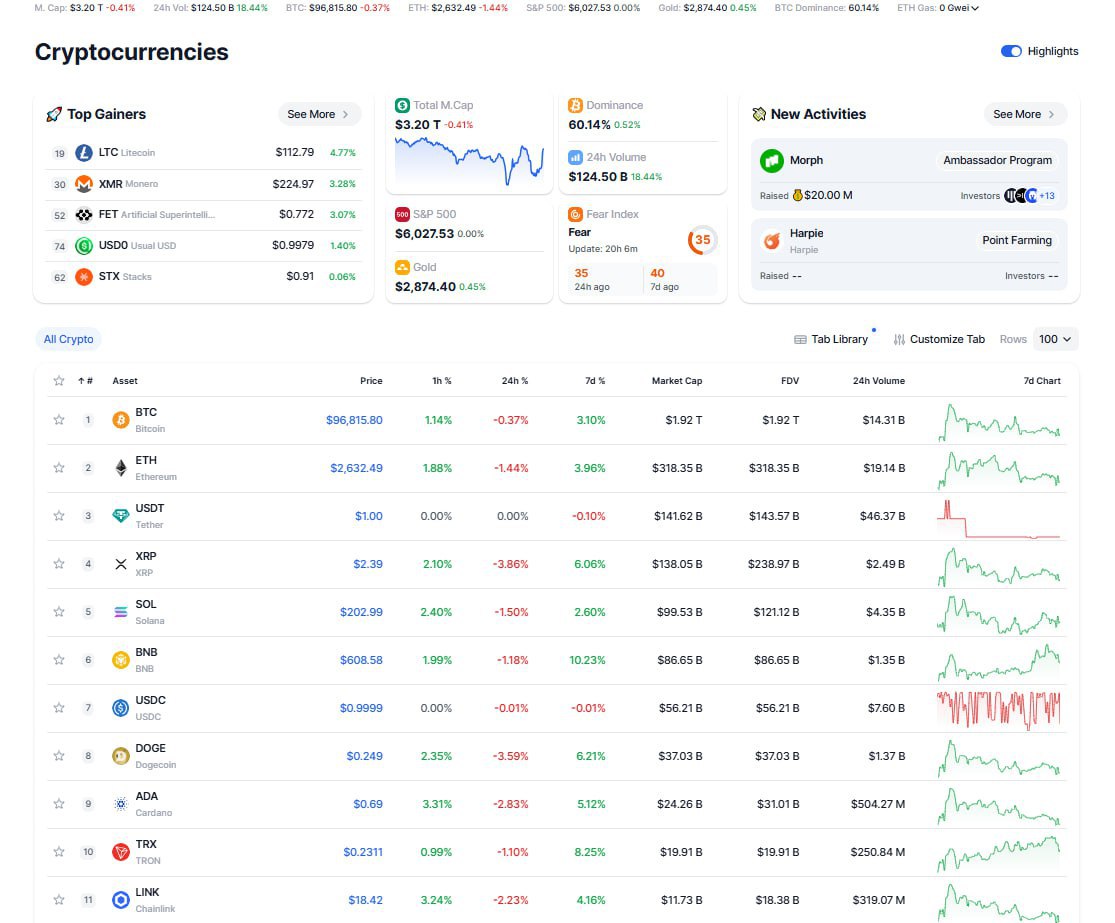
Task: Click the Dogecoin logo icon
Action: pos(121,756)
